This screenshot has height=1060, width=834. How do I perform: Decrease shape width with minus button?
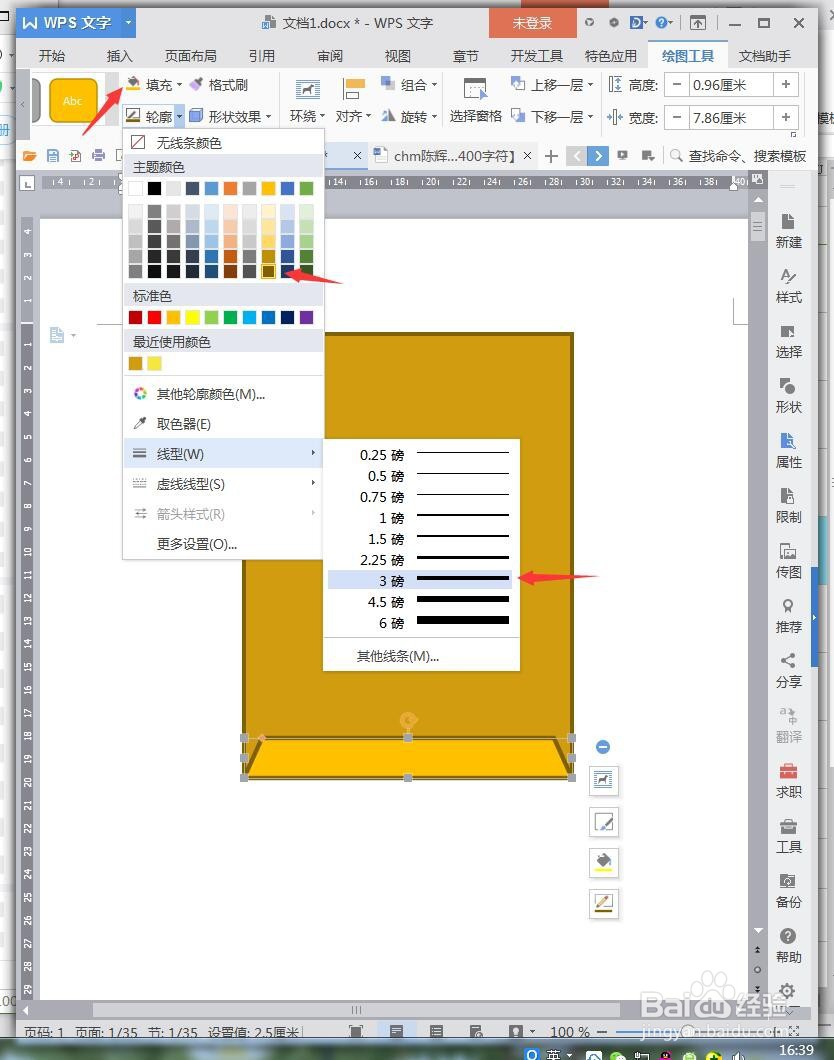tap(677, 118)
